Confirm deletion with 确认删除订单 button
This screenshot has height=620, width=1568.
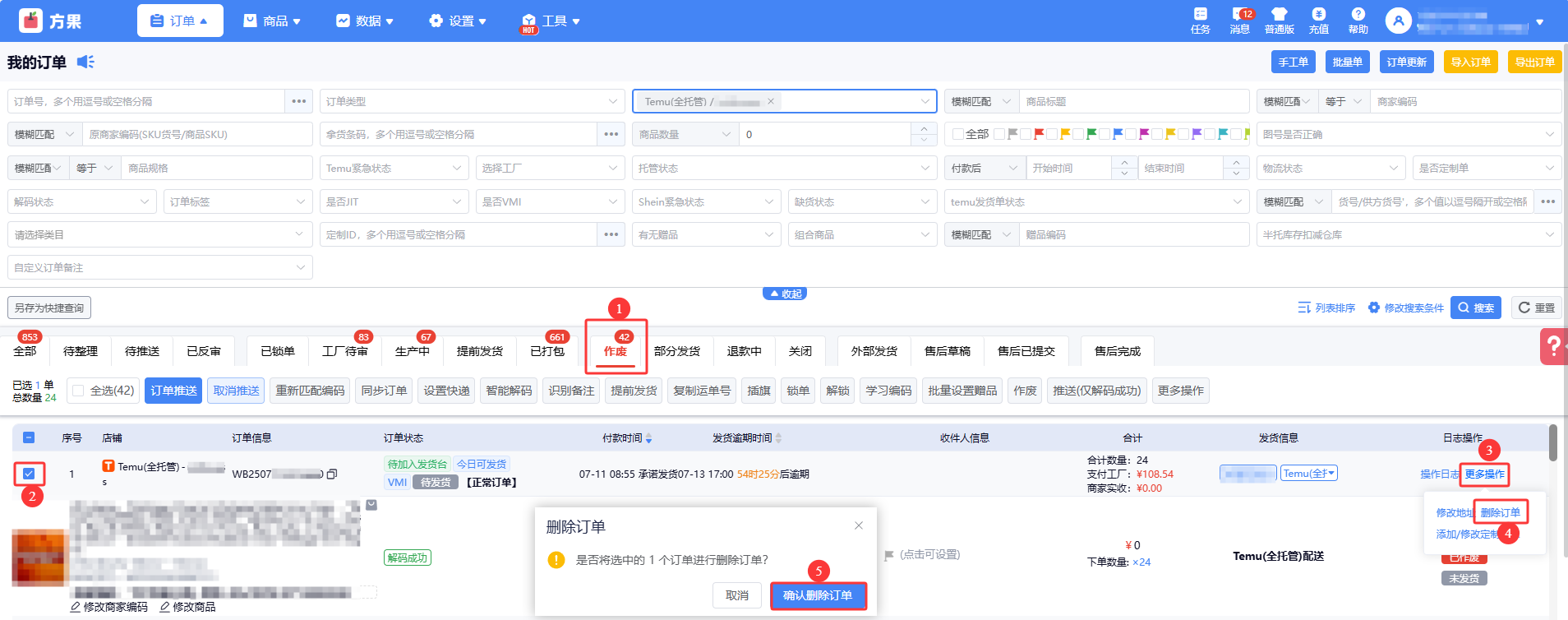(x=818, y=595)
